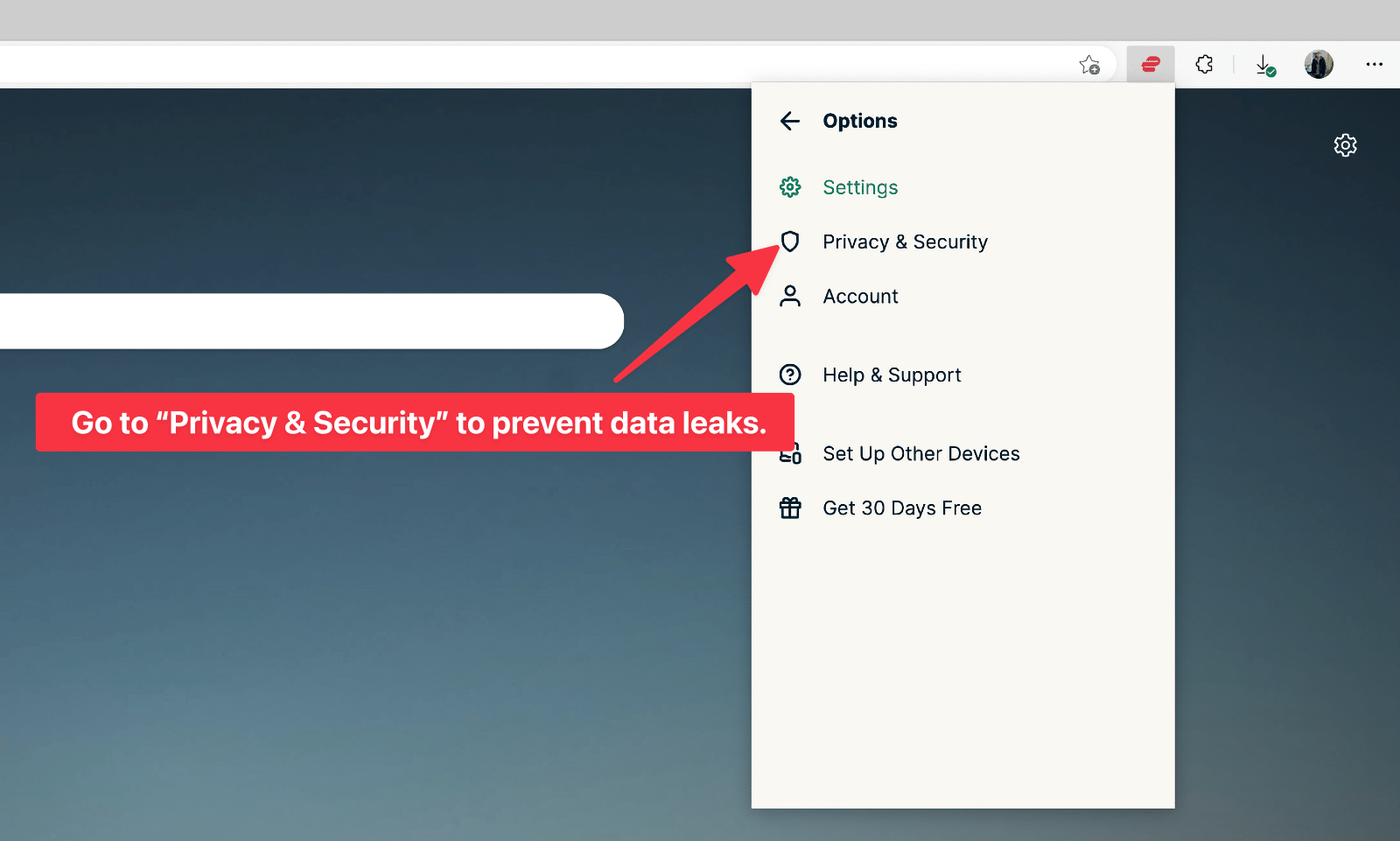1400x841 pixels.
Task: Click the Account person icon
Action: click(x=790, y=297)
